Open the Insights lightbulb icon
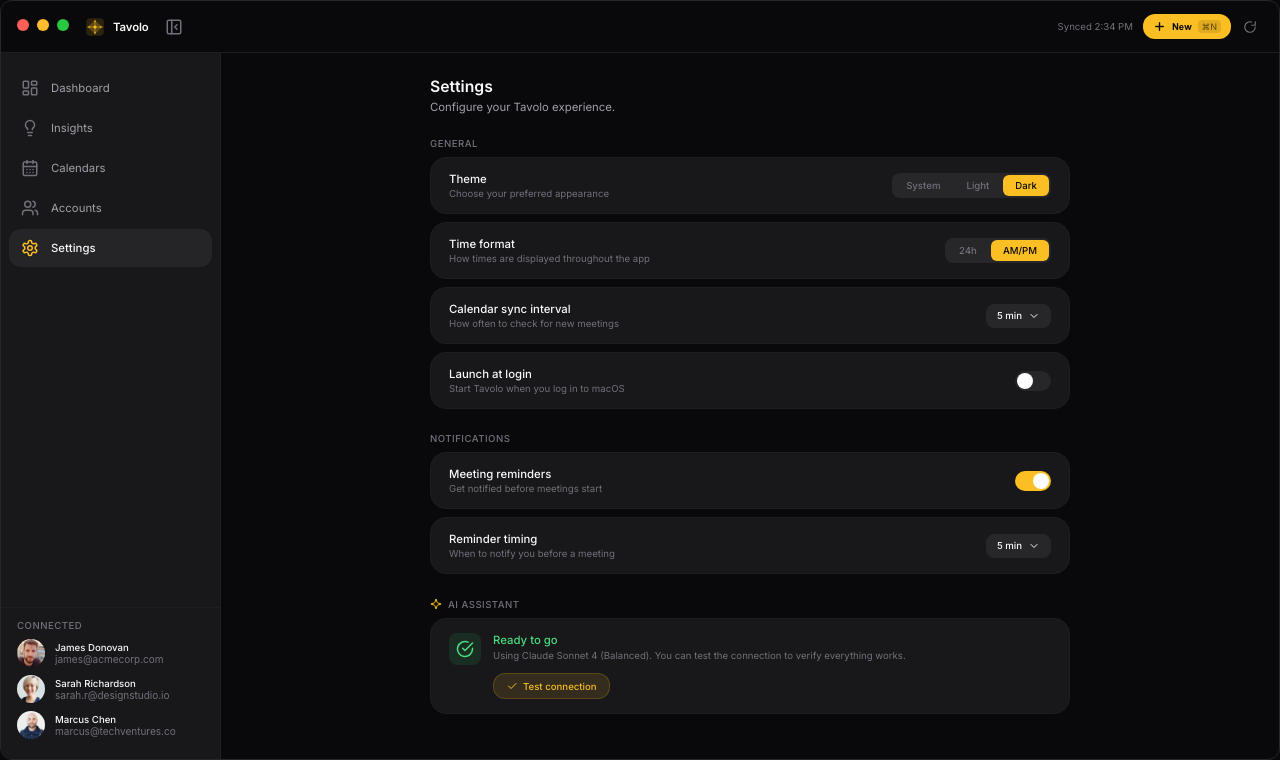Viewport: 1280px width, 760px height. pos(30,128)
